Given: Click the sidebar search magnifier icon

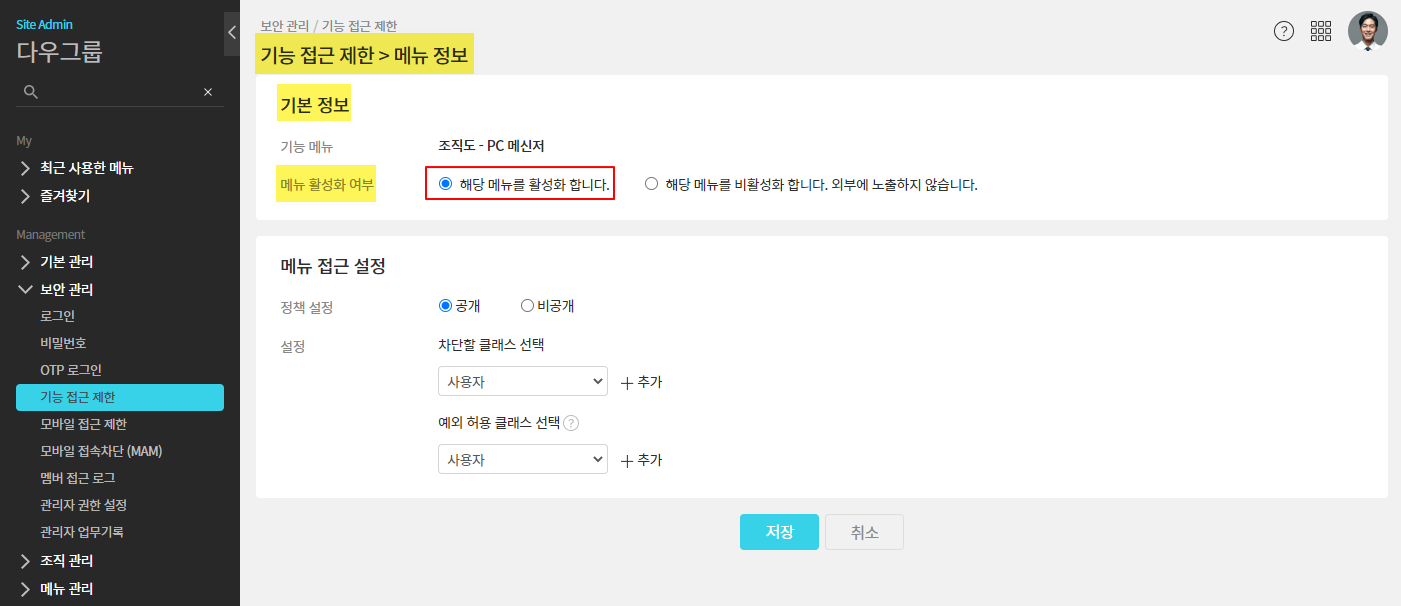Looking at the screenshot, I should coord(31,92).
